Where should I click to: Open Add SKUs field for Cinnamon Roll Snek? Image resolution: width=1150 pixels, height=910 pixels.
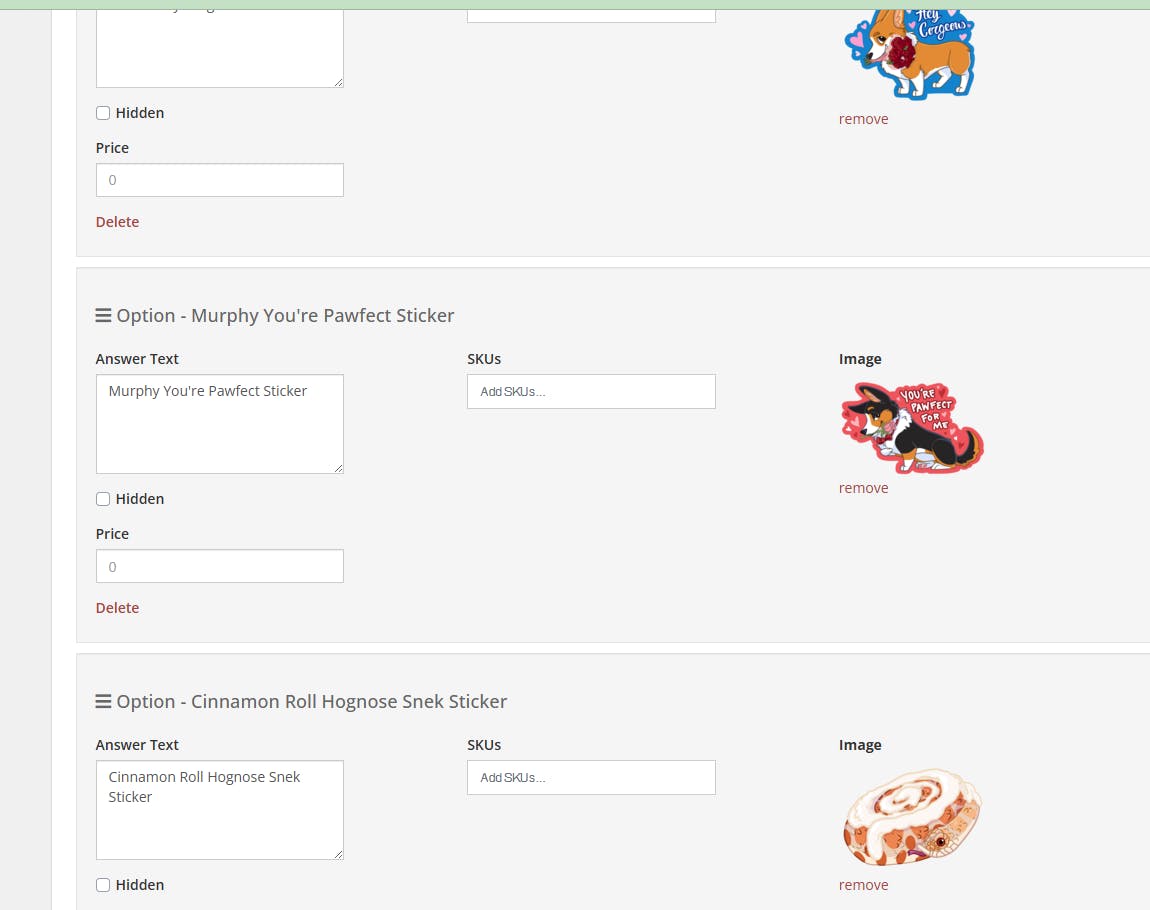[x=591, y=777]
